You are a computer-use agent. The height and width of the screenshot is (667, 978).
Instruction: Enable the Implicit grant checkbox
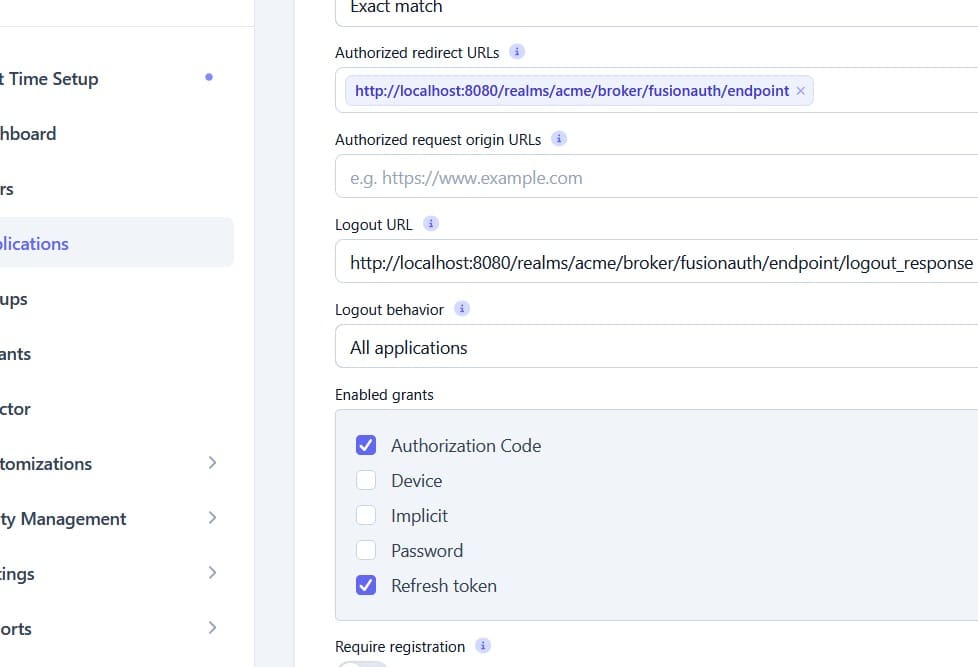coord(366,516)
